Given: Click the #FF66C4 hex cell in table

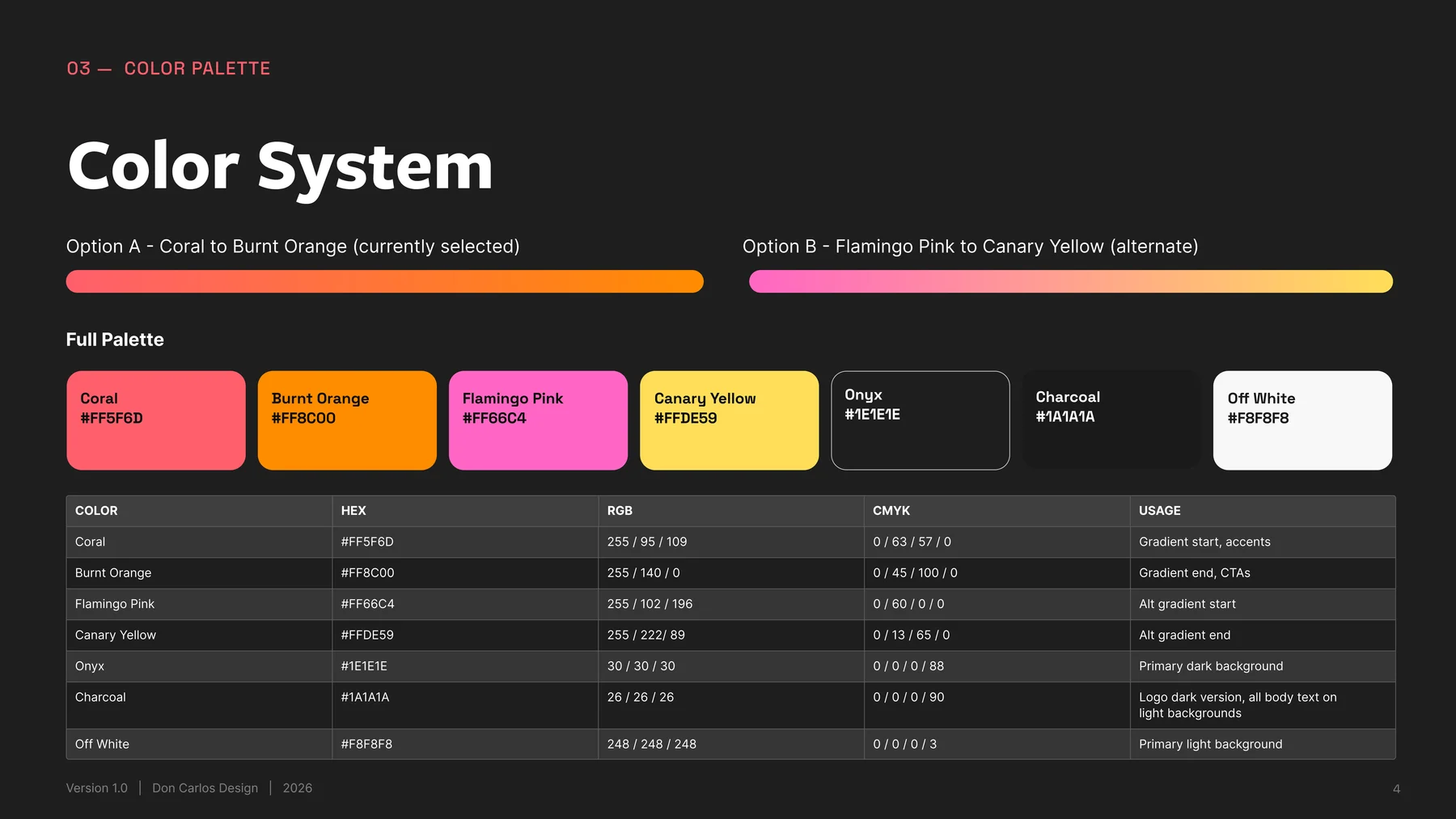Looking at the screenshot, I should (465, 604).
